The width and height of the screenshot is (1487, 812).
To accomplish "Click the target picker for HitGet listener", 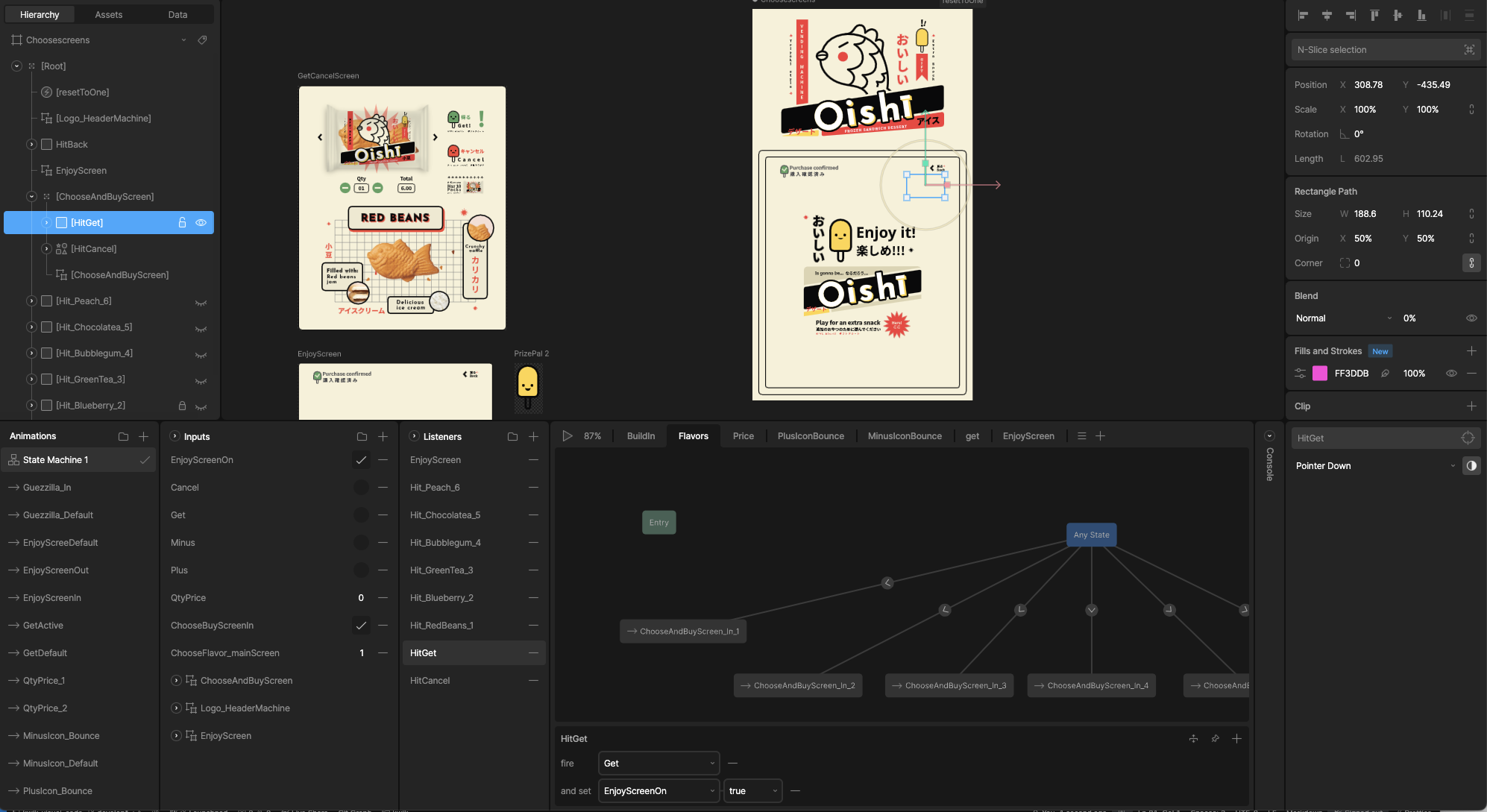I will tap(1468, 438).
